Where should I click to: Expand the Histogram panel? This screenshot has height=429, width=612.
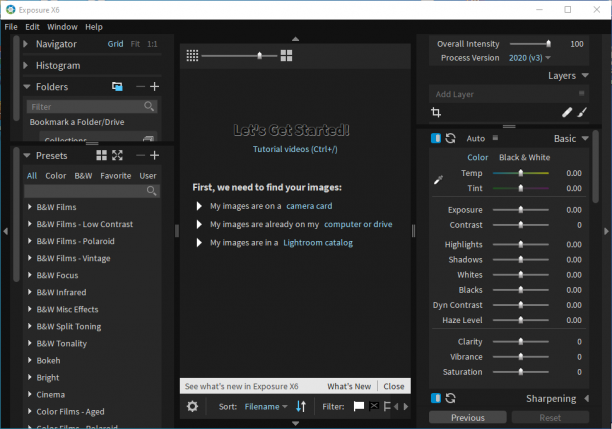coord(26,65)
